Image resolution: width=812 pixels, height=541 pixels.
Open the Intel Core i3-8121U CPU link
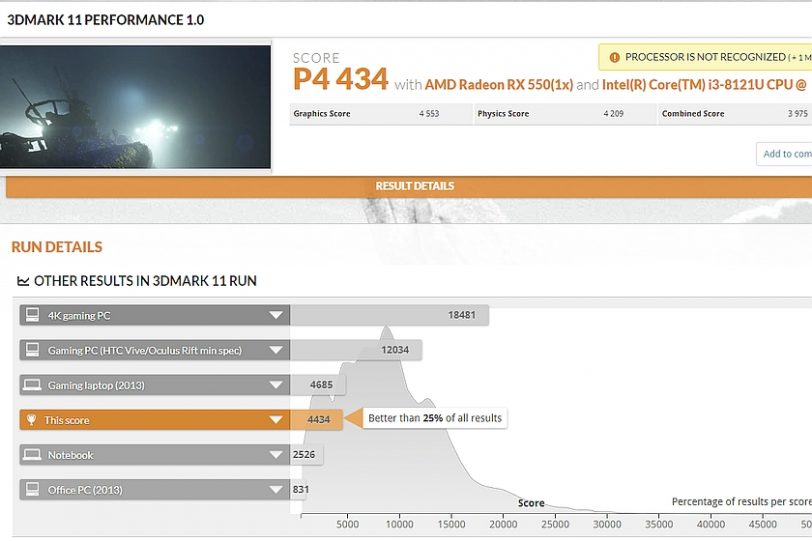[x=704, y=84]
